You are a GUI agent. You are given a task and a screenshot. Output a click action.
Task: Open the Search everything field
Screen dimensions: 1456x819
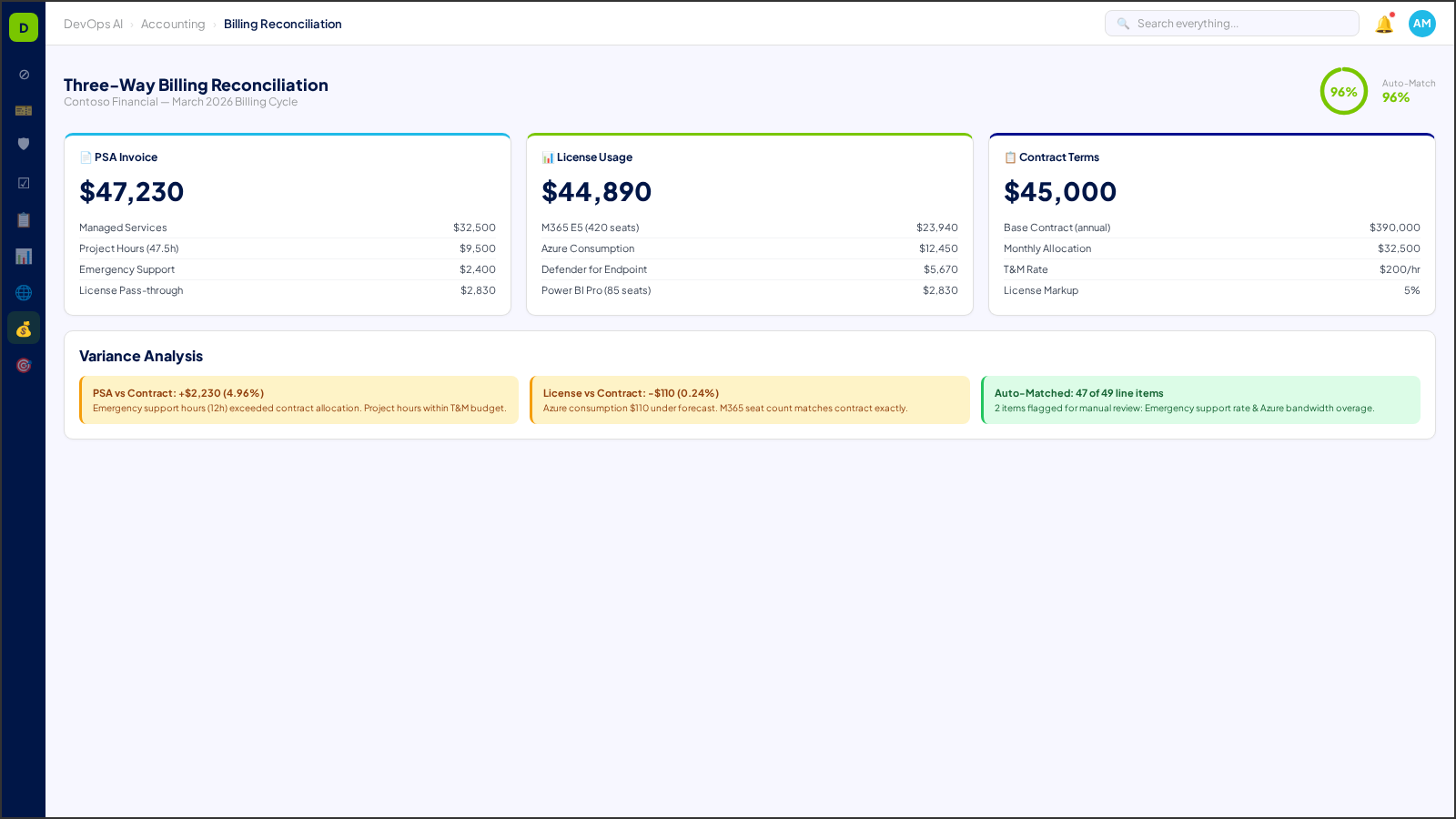coord(1231,23)
